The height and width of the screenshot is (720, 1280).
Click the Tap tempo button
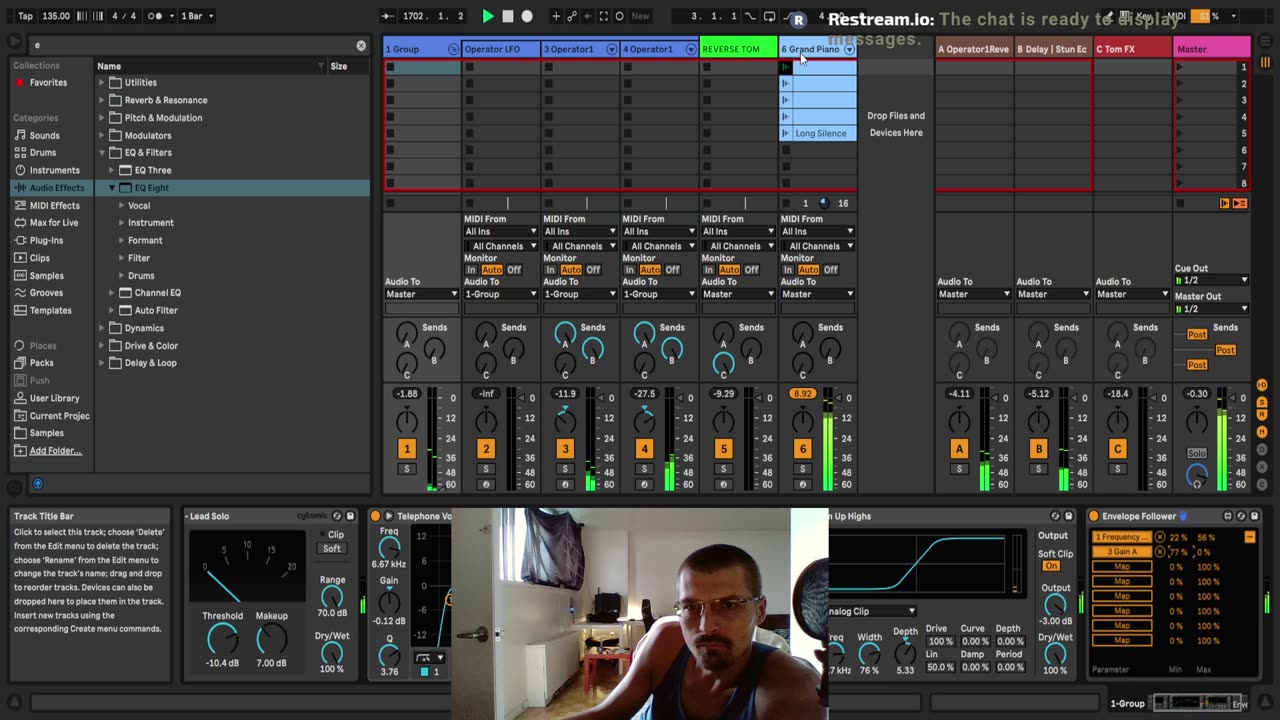(25, 16)
